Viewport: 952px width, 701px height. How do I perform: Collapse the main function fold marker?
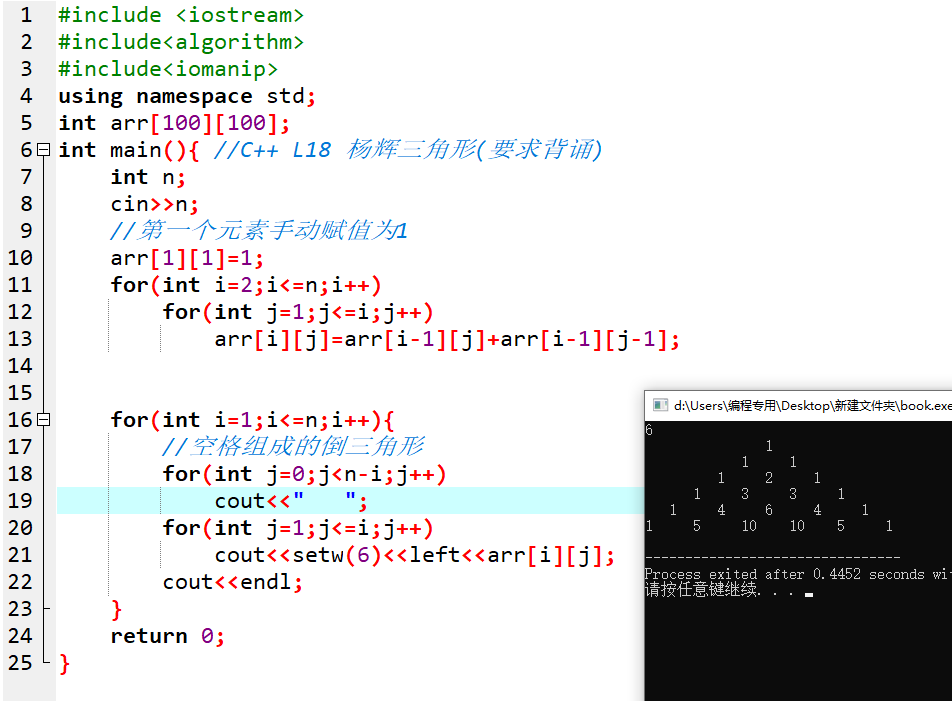coord(44,149)
